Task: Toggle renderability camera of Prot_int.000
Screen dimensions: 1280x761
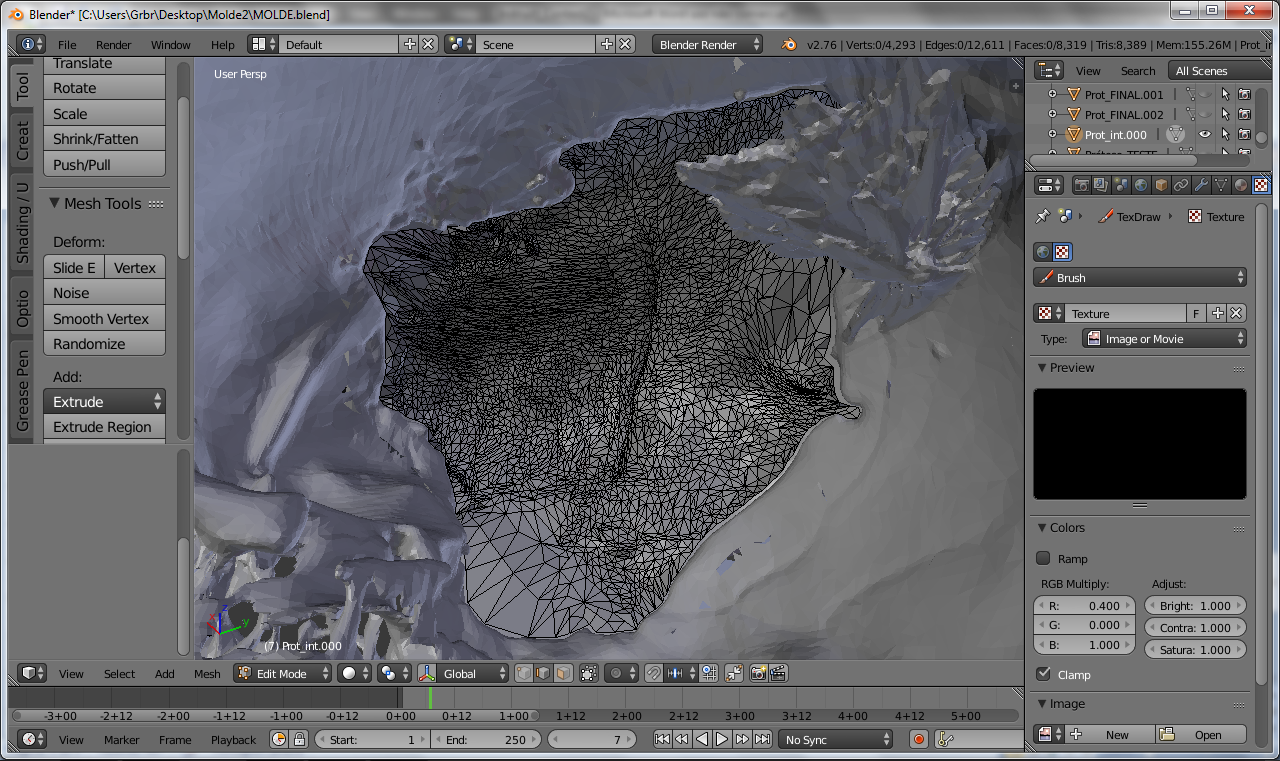Action: 1244,134
